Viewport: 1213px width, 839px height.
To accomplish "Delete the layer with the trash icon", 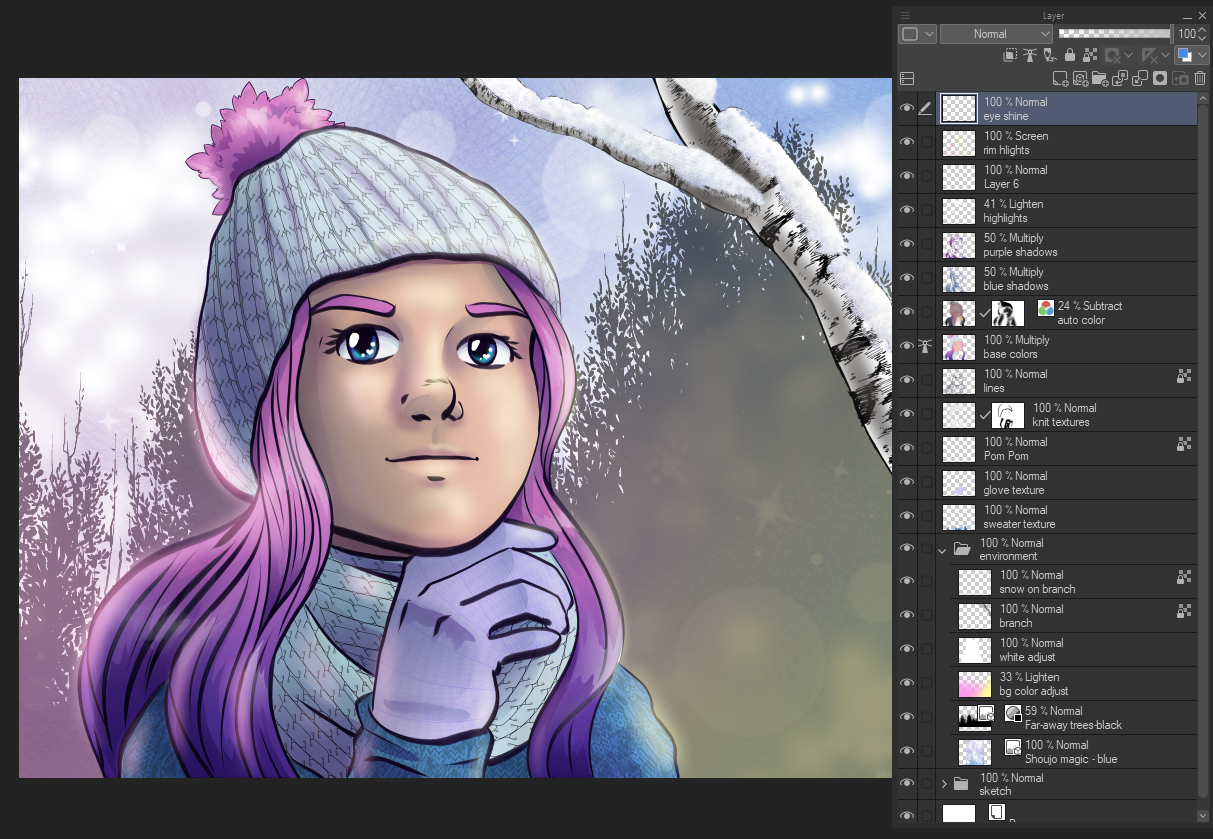I will point(1199,78).
